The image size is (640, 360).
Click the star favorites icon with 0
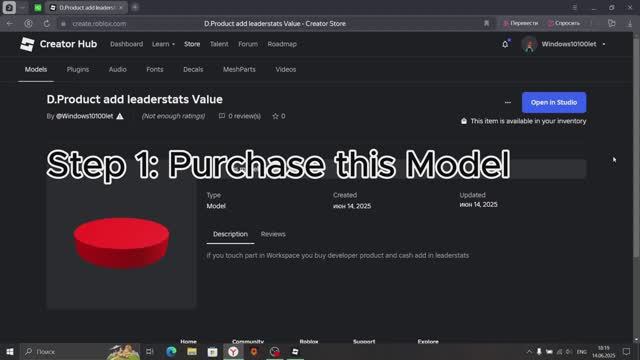(x=276, y=116)
